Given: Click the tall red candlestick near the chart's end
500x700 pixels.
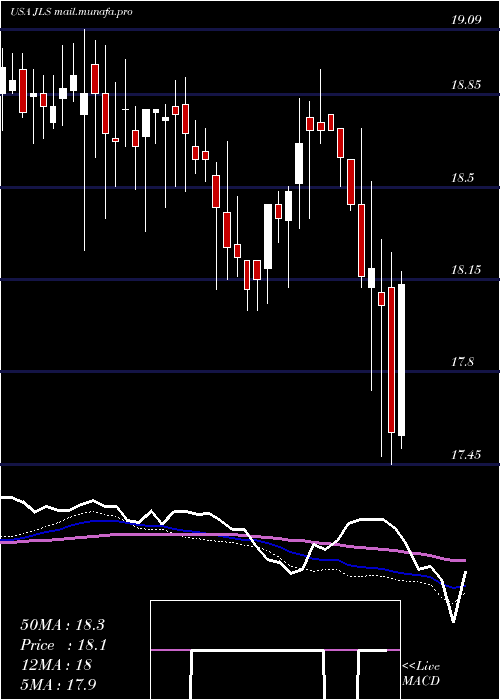Looking at the screenshot, I should 392,360.
